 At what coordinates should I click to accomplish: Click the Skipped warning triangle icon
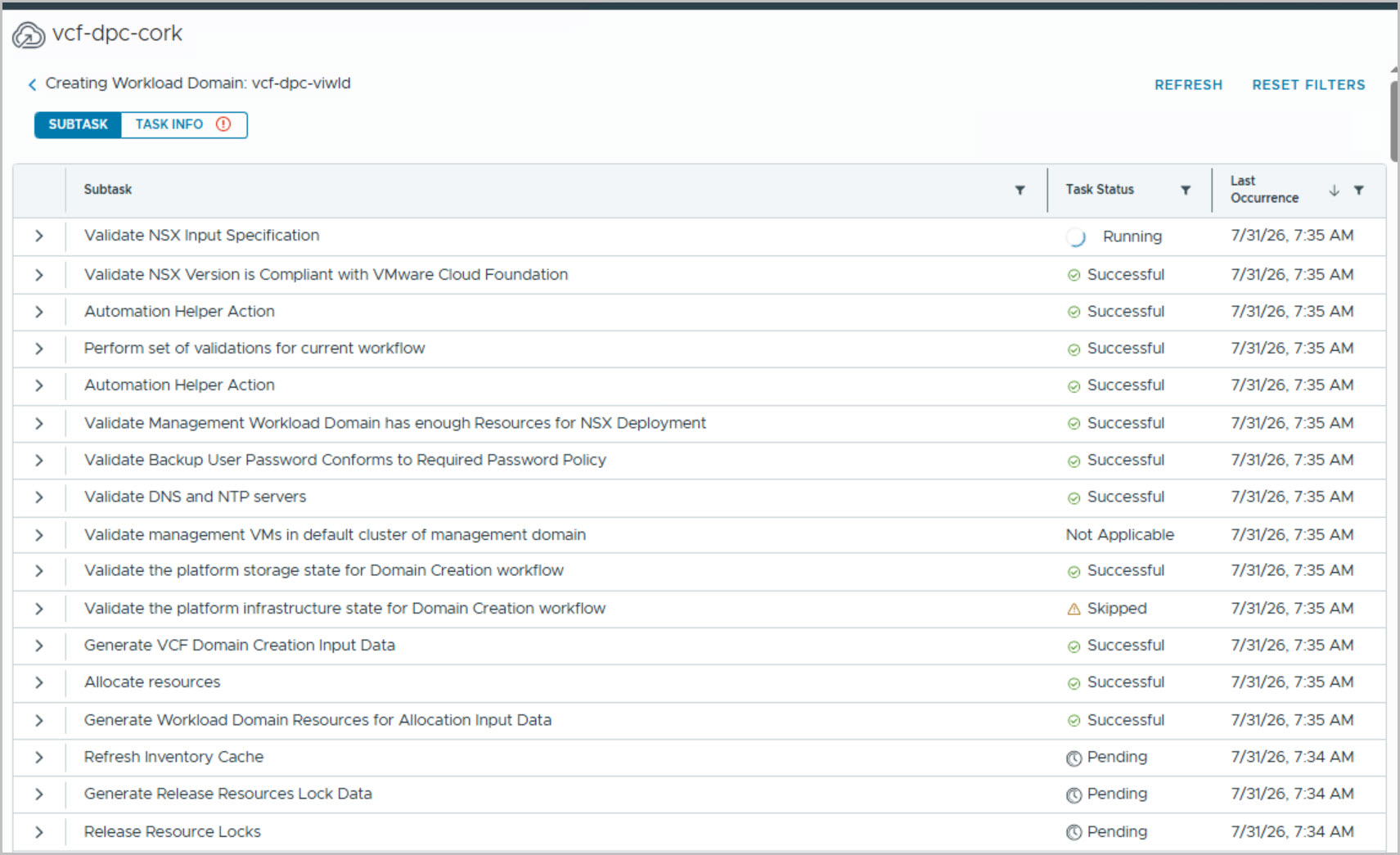click(x=1074, y=609)
